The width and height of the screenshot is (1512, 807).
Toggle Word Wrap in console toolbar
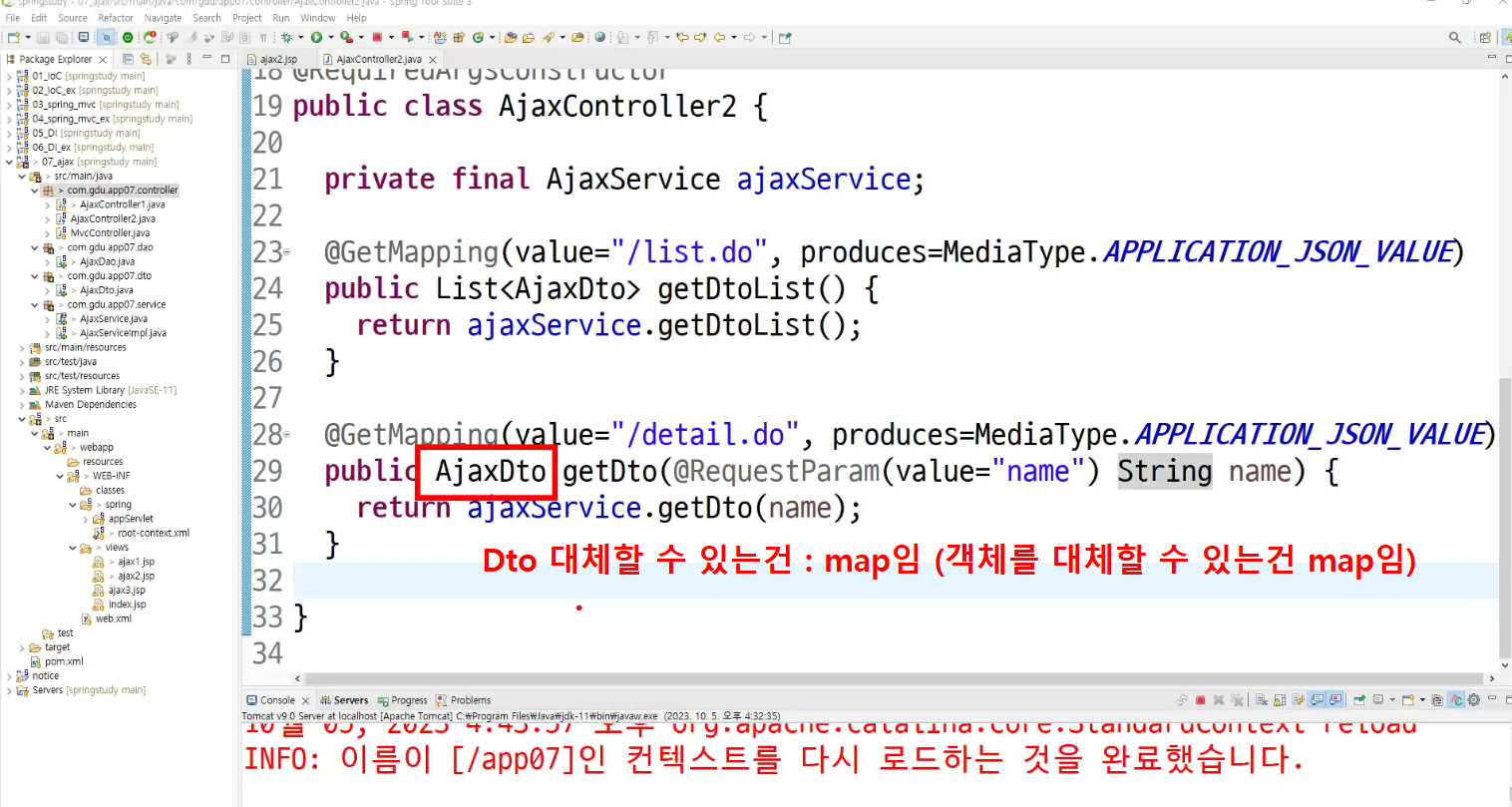[x=1299, y=700]
